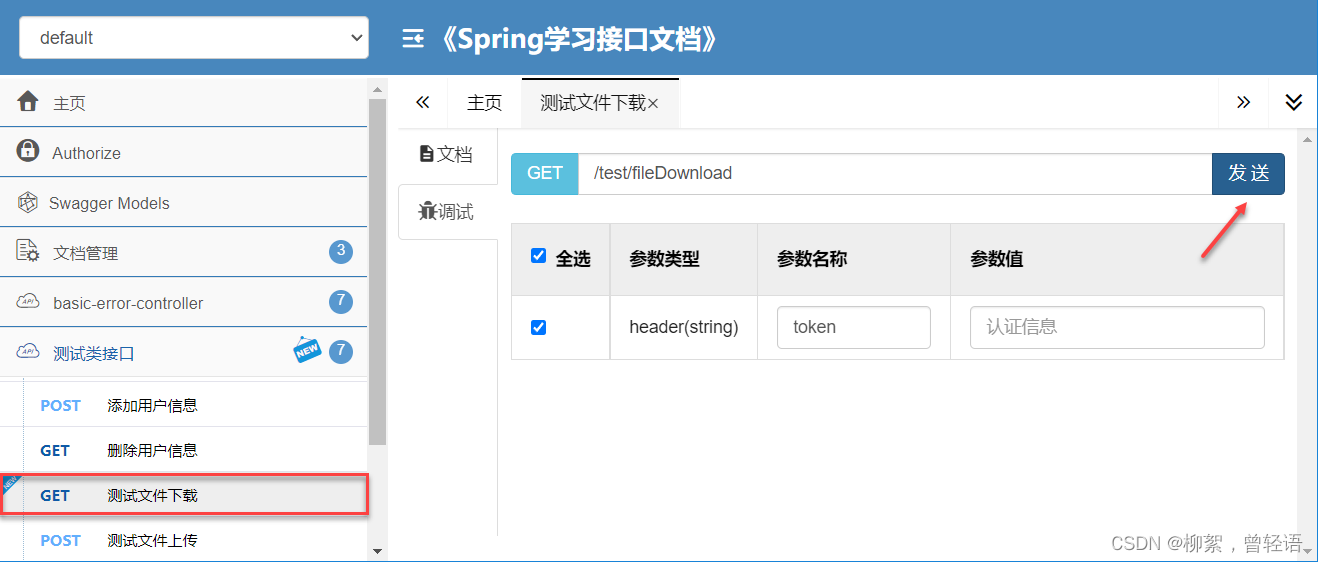Screen dimensions: 1318x562
Task: Click the 认证信息 parameter value field
Action: click(x=1117, y=327)
